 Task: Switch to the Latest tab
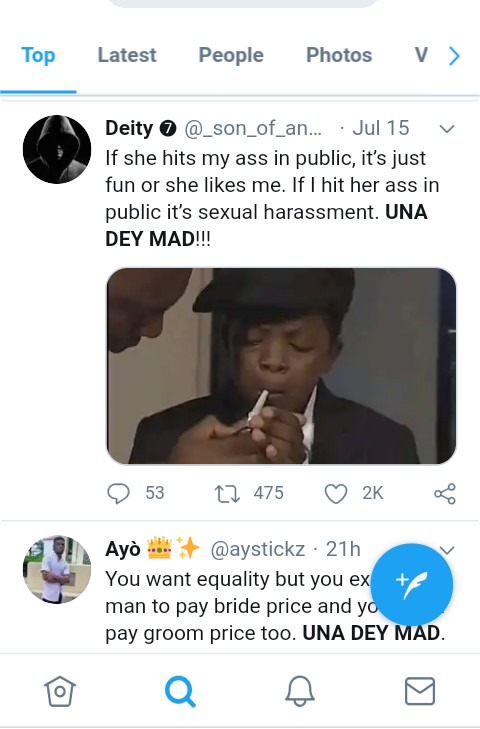(127, 55)
